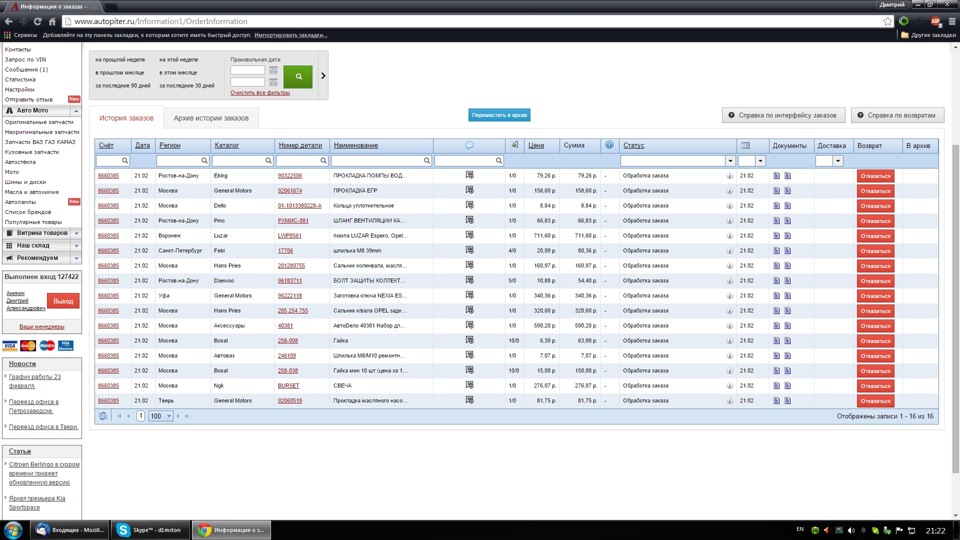960x540 pixels.
Task: Click the comment icon in the Febi row
Action: point(470,250)
